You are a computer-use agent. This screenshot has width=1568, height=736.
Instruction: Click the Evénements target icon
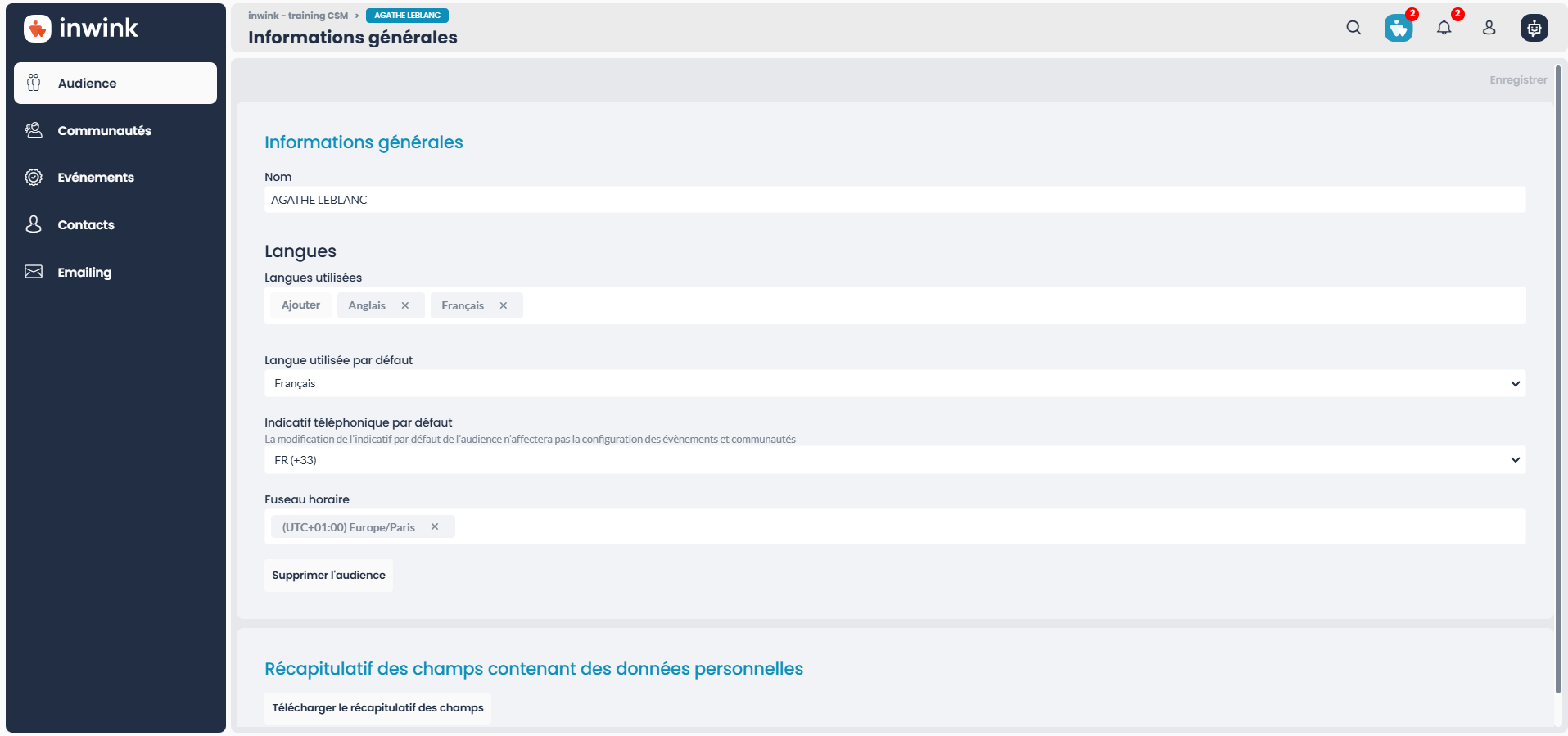point(34,177)
